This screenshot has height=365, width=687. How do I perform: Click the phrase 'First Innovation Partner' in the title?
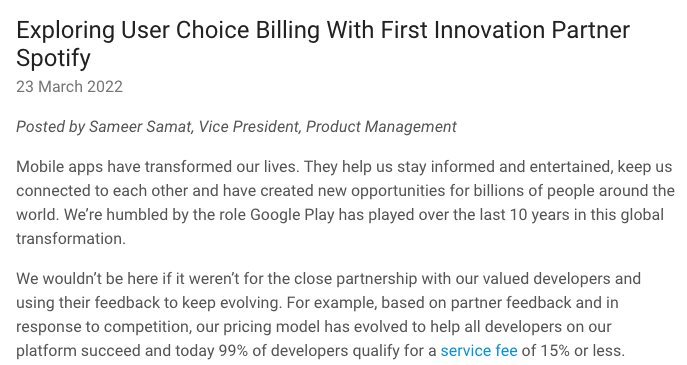(505, 30)
